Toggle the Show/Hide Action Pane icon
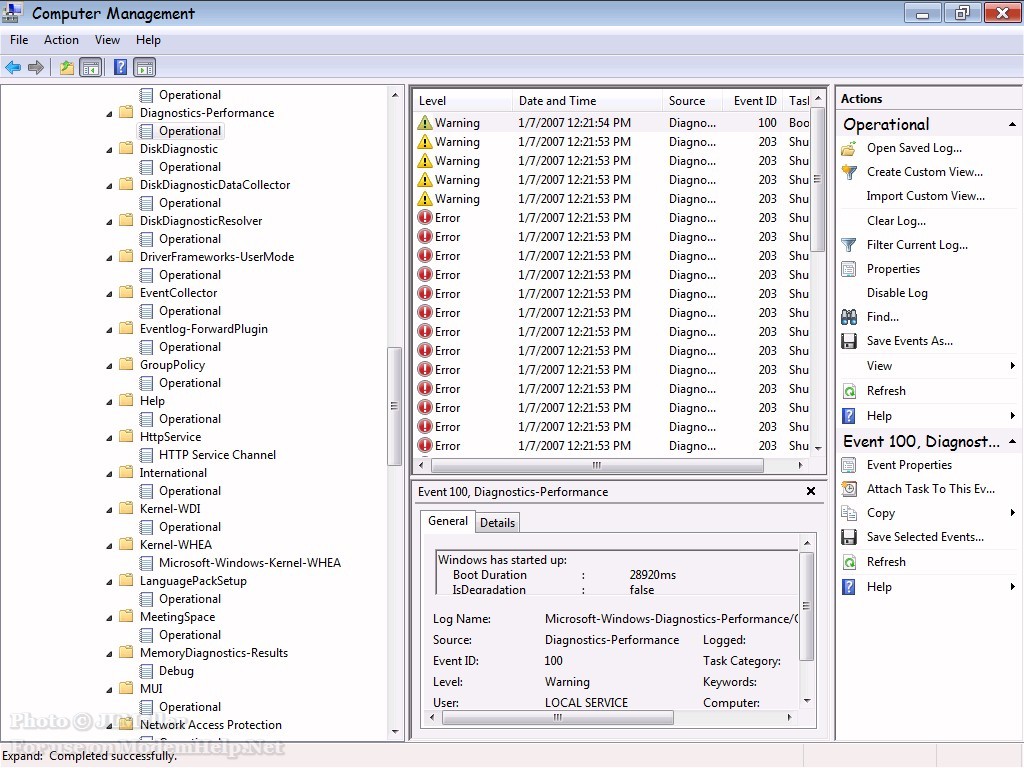The width and height of the screenshot is (1024, 768). pos(145,67)
